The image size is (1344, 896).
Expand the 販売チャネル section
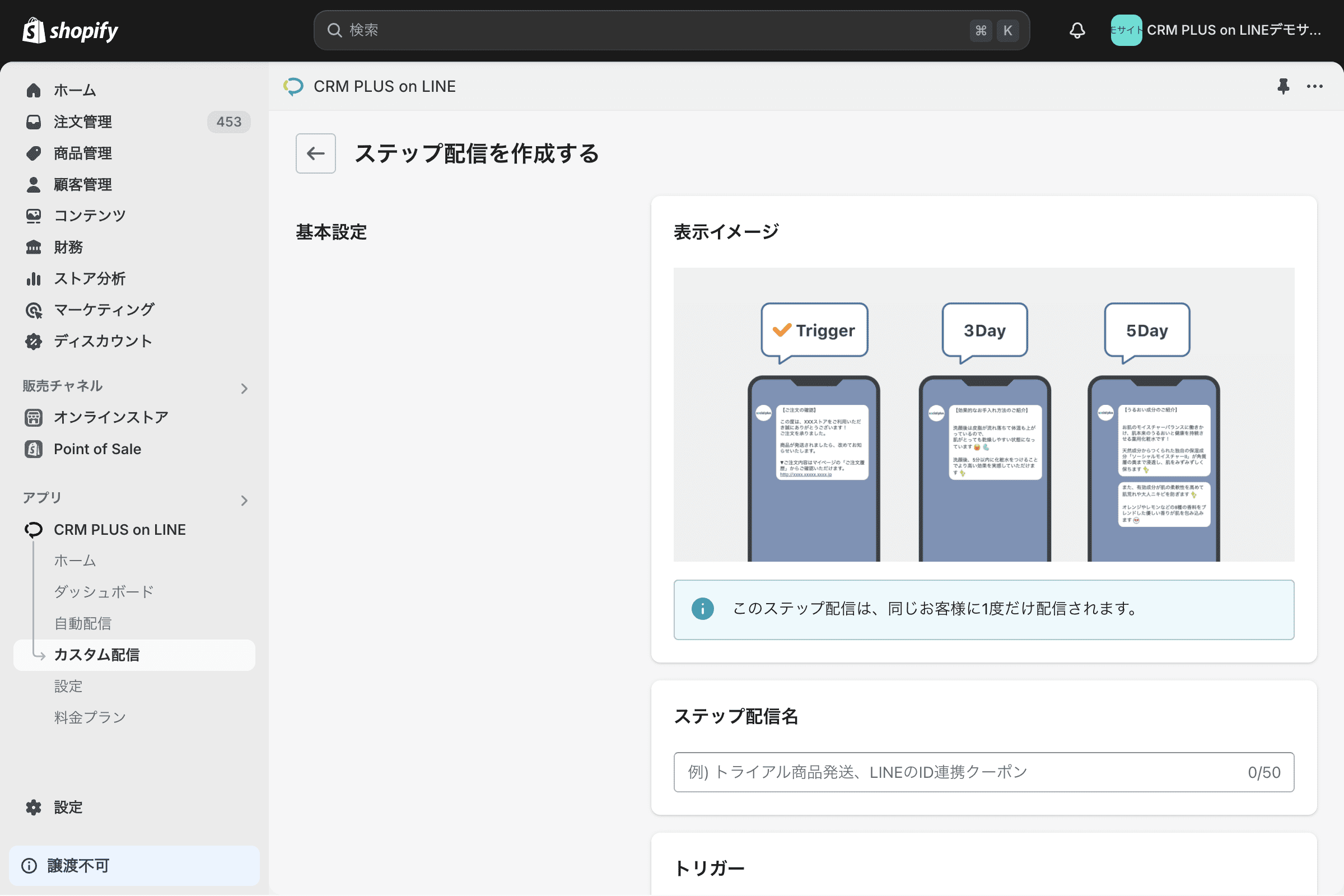click(x=245, y=388)
